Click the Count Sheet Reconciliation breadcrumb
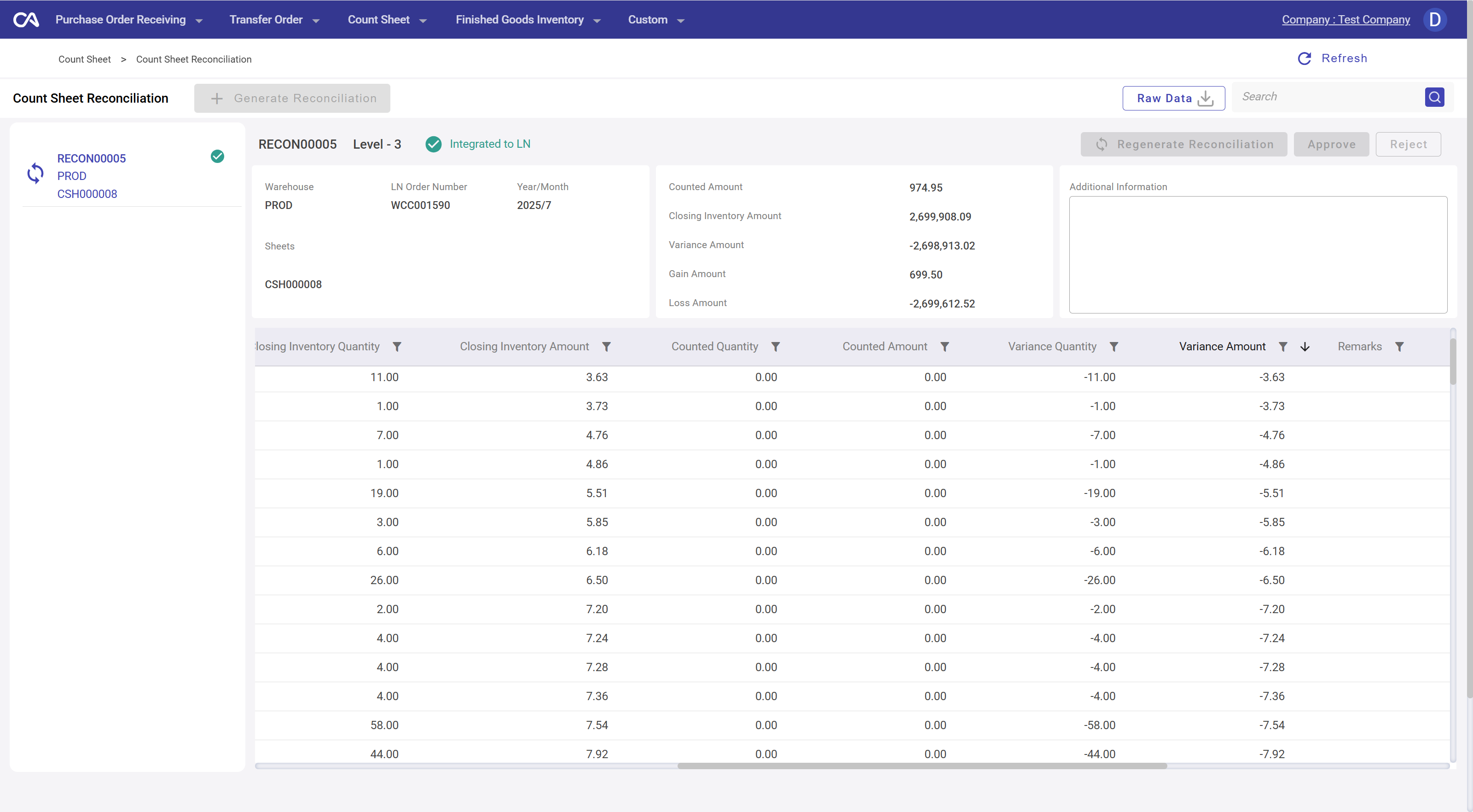Image resolution: width=1473 pixels, height=812 pixels. pyautogui.click(x=194, y=59)
